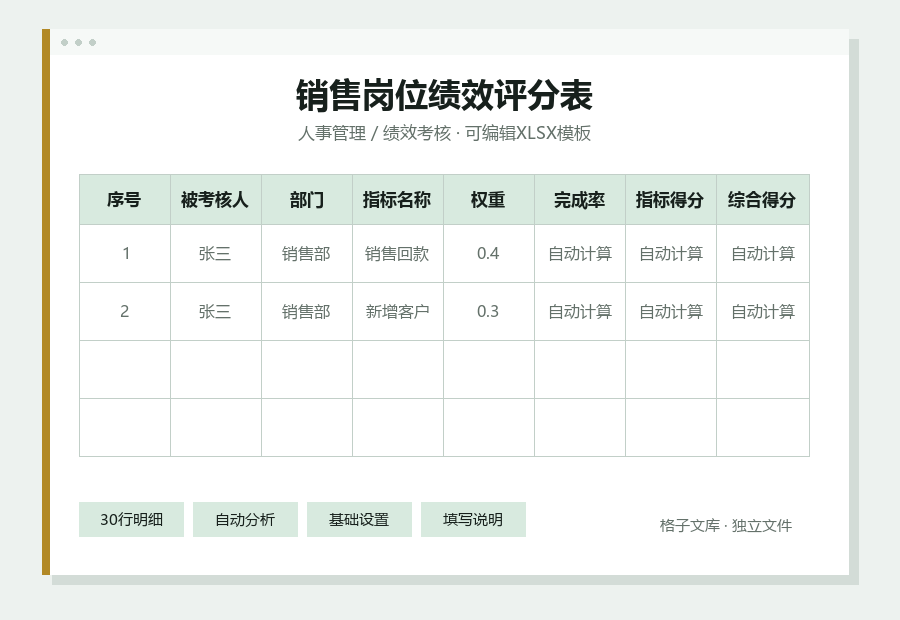Click the 部门 column header
This screenshot has width=900, height=620.
click(x=307, y=200)
